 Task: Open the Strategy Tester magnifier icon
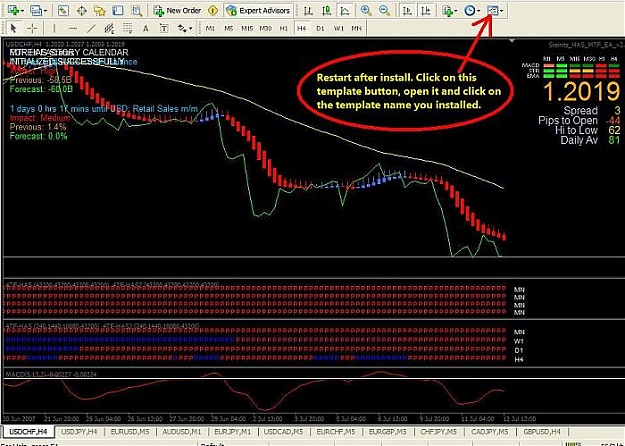tap(136, 11)
